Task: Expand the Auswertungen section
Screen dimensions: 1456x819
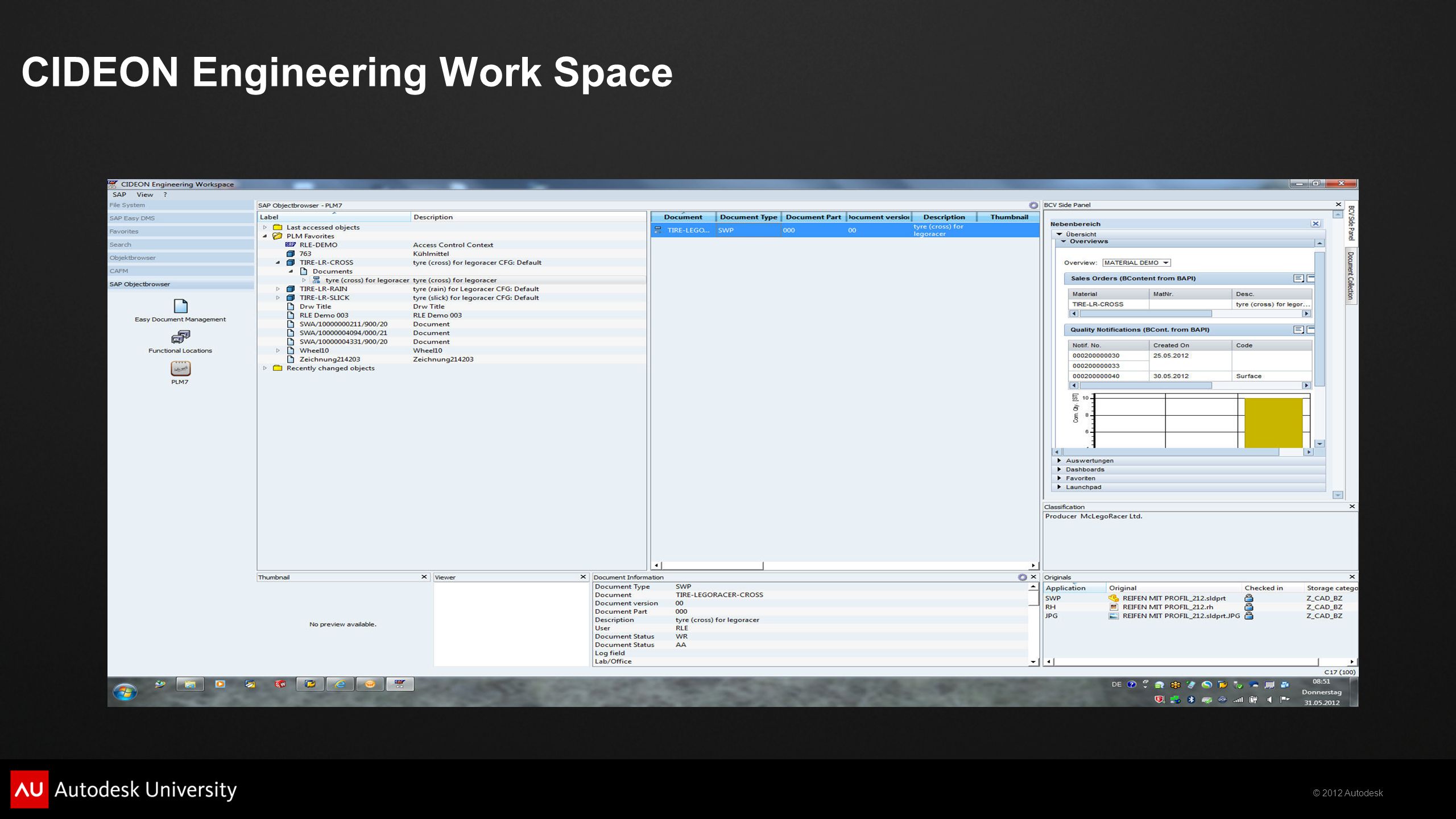Action: pyautogui.click(x=1059, y=461)
